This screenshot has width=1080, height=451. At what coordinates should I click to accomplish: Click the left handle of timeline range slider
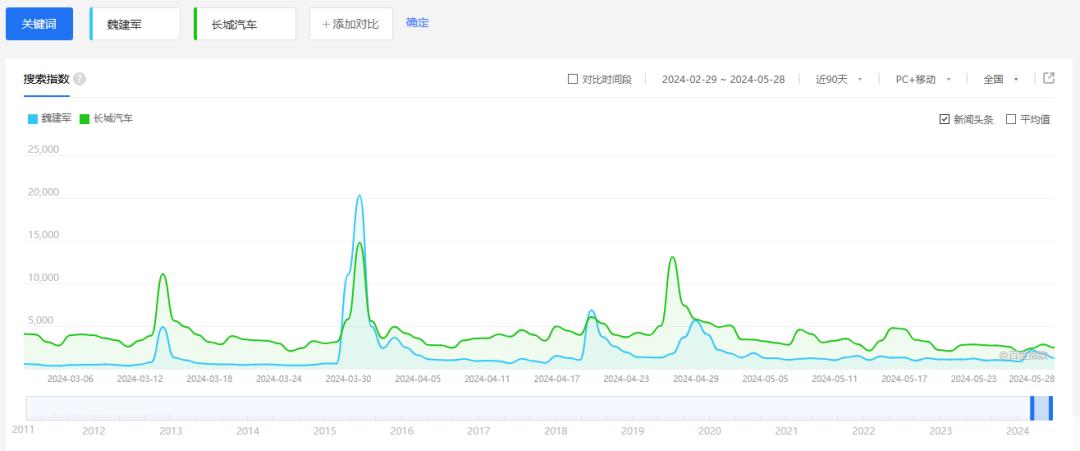coord(1032,408)
